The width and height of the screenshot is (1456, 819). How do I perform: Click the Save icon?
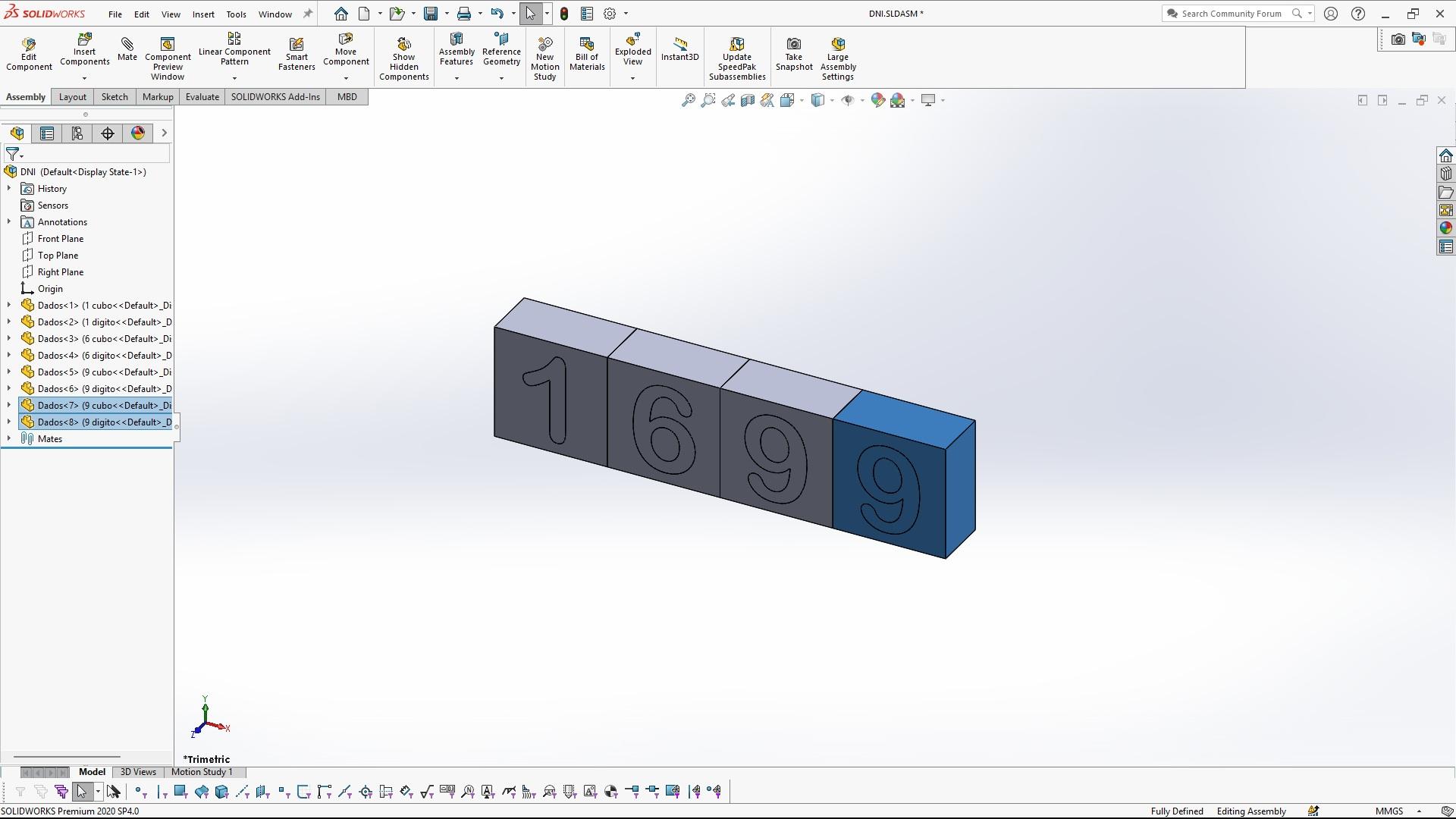[431, 14]
